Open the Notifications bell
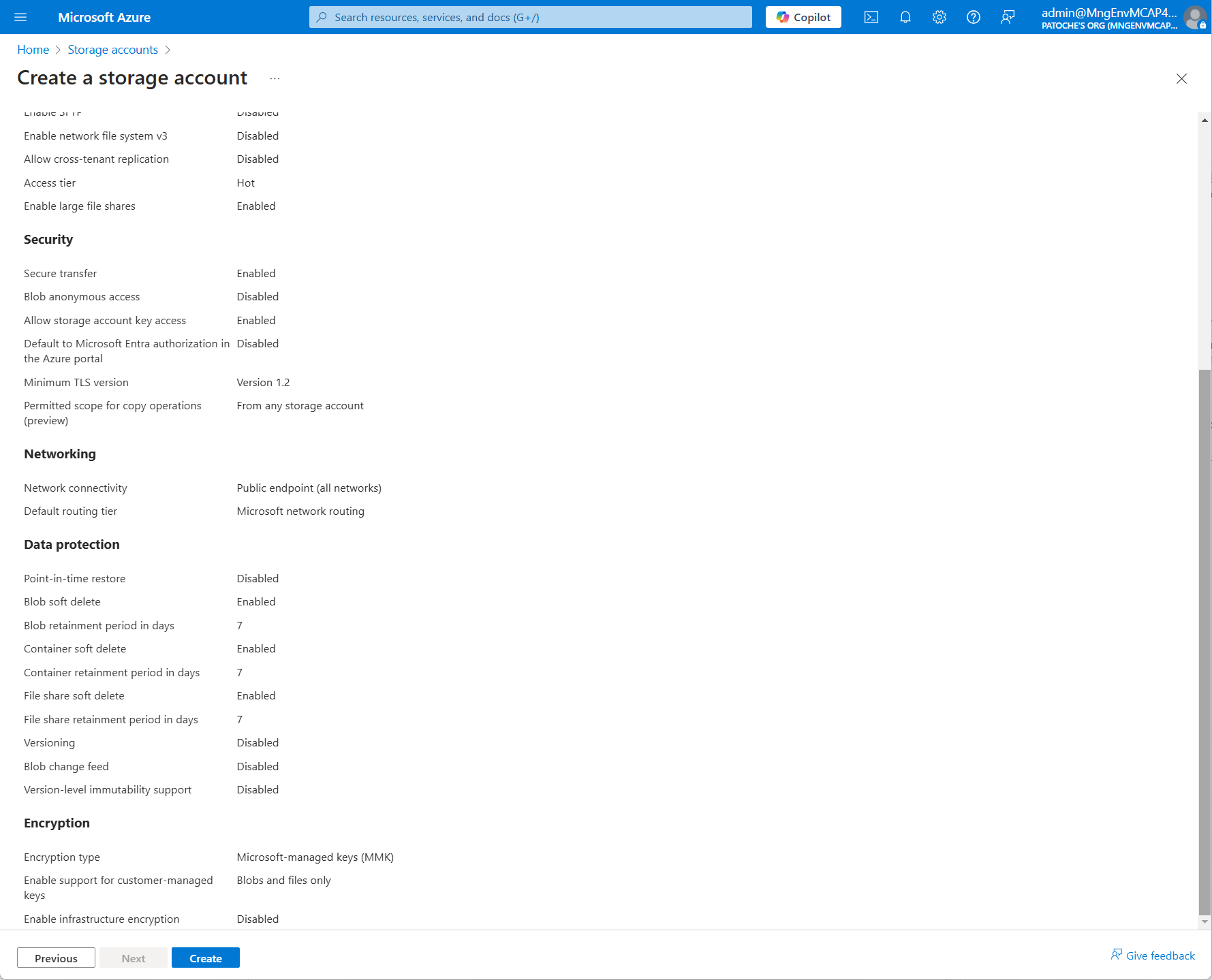The height and width of the screenshot is (980, 1212). (905, 17)
